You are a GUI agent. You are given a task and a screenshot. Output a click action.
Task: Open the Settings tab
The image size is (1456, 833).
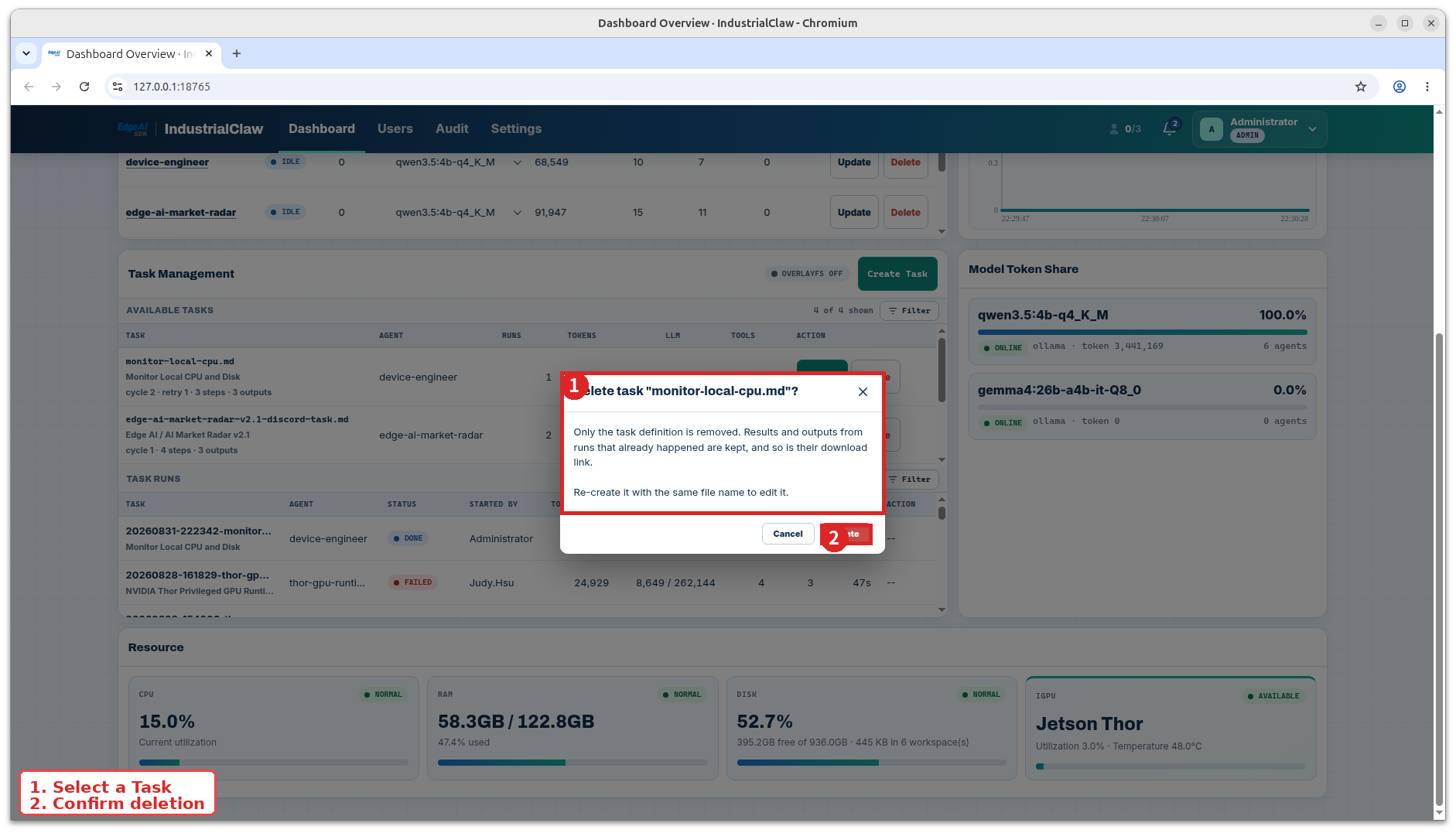coord(516,128)
